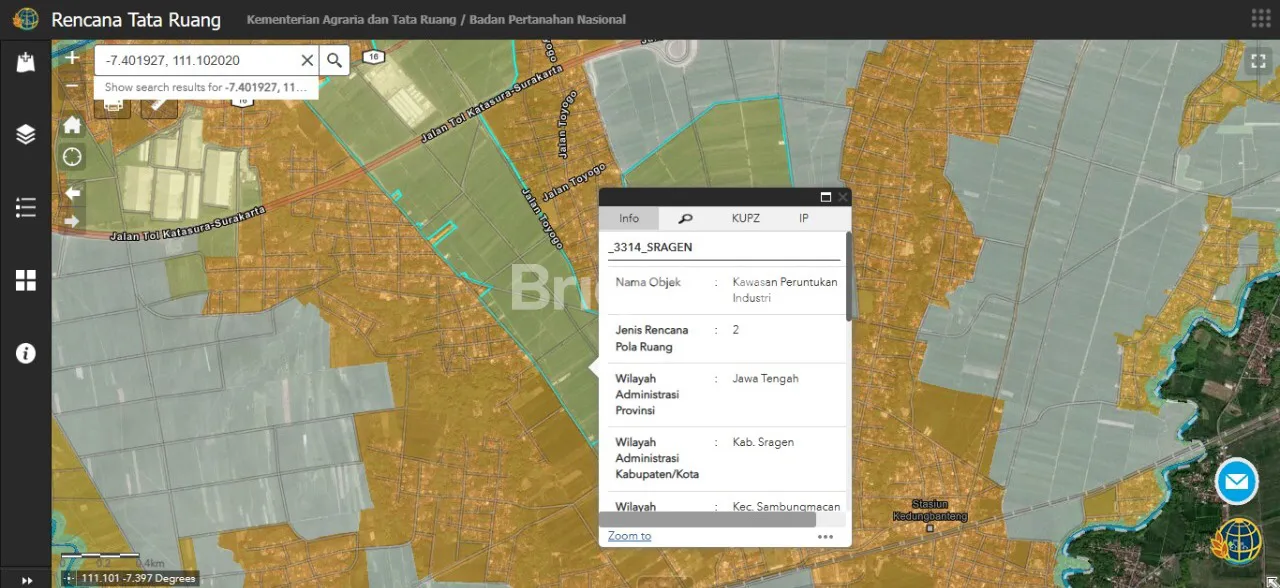Open the Legend list widget
Viewport: 1280px width, 588px height.
(25, 207)
